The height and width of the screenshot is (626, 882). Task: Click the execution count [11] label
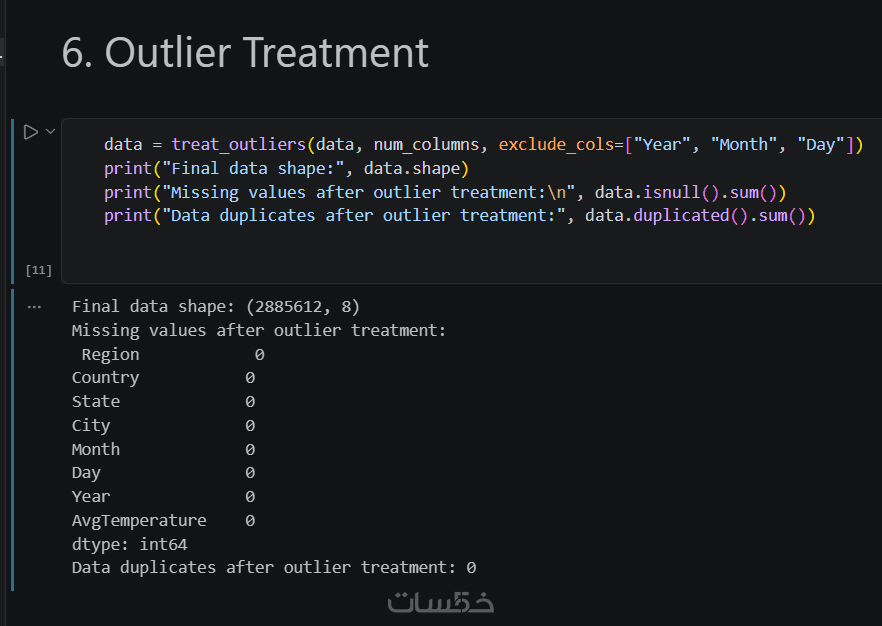pyautogui.click(x=38, y=270)
